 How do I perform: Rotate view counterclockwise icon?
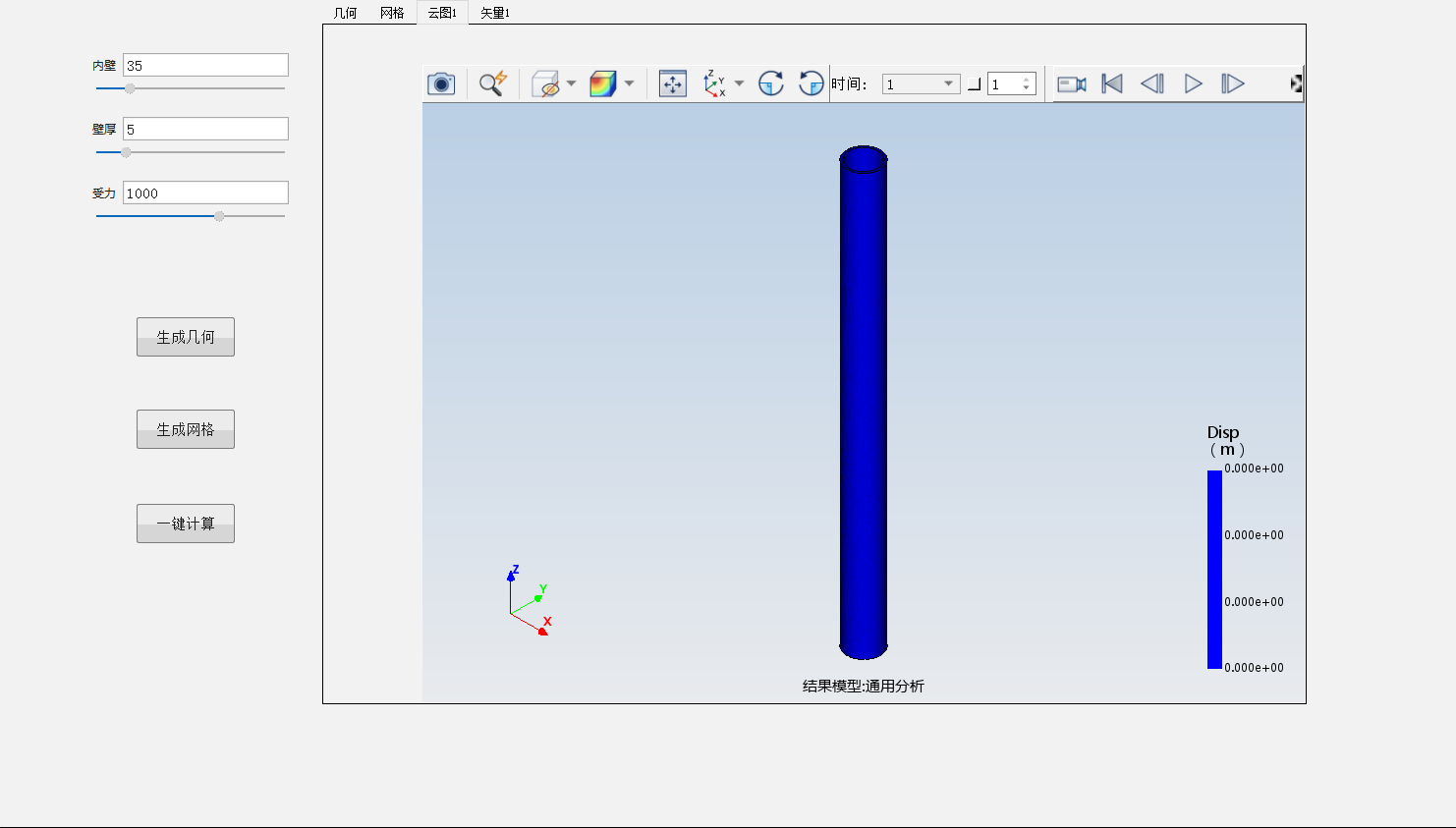click(811, 83)
